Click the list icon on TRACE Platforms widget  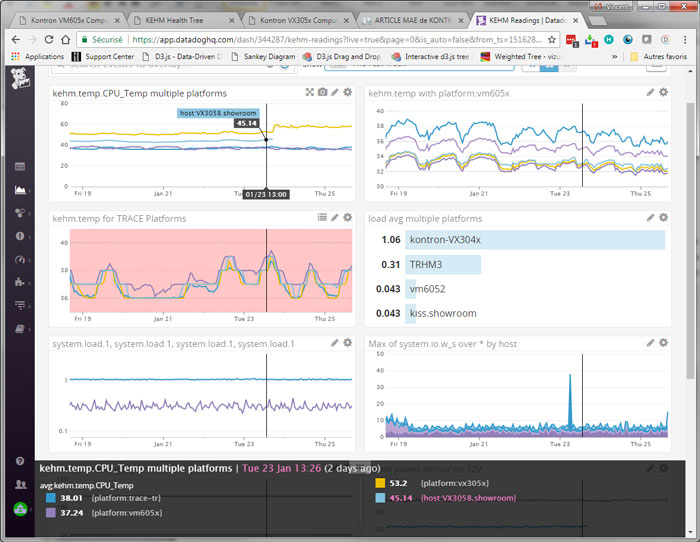[x=322, y=217]
